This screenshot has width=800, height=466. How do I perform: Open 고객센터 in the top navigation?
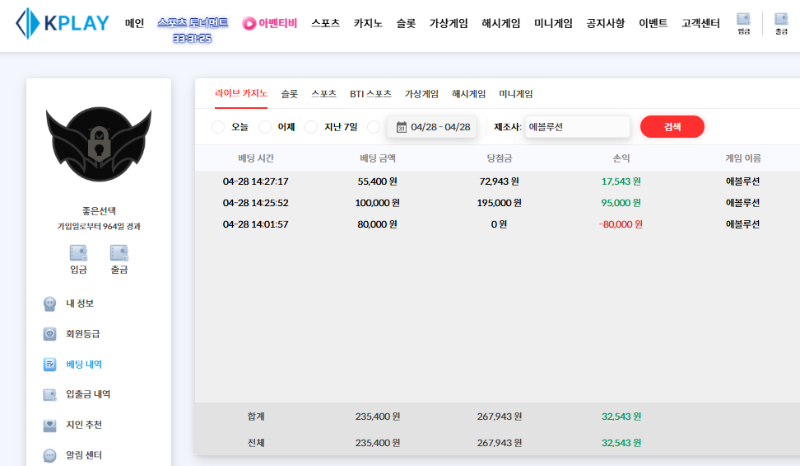[x=702, y=23]
